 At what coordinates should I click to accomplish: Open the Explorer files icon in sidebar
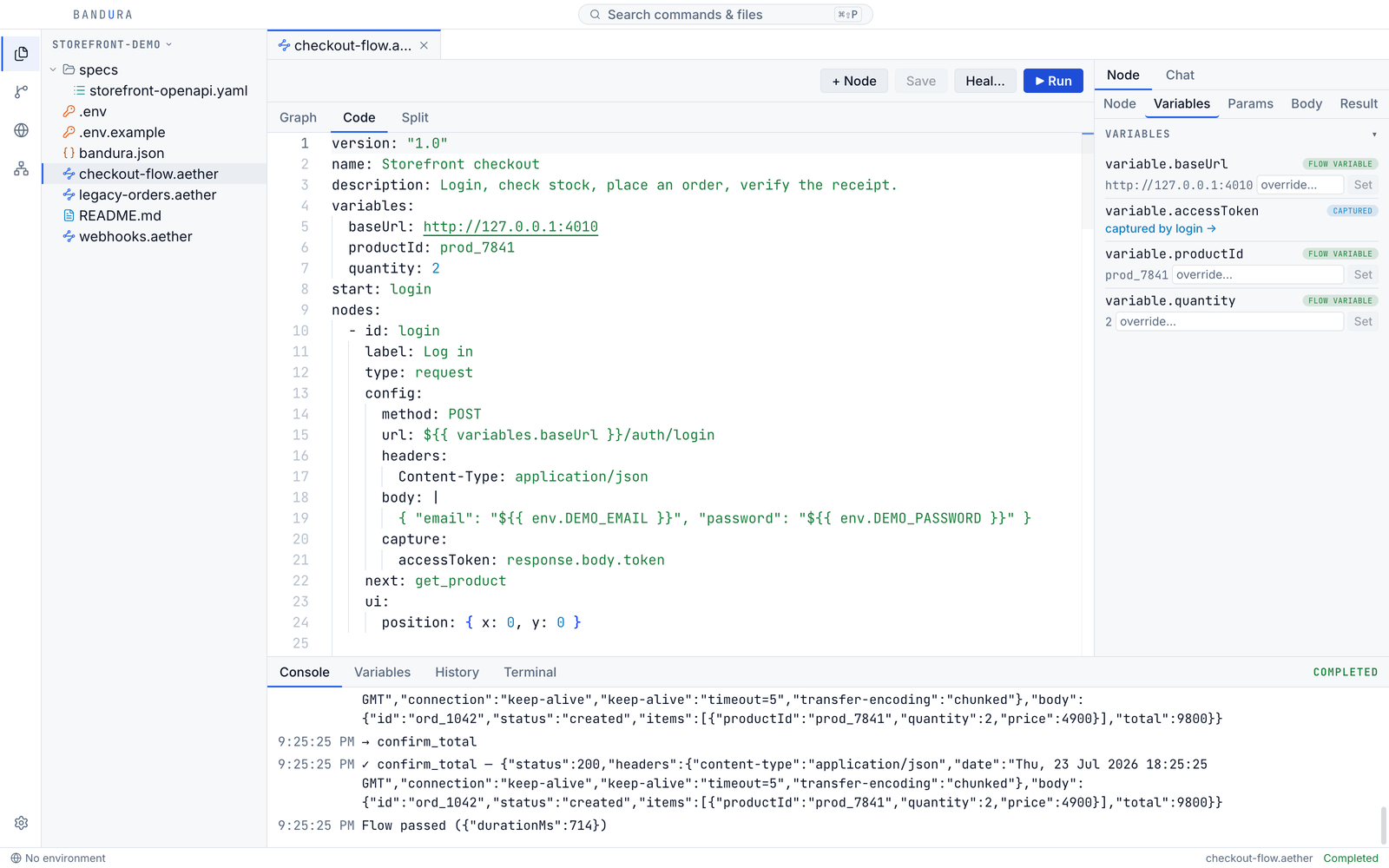click(21, 54)
